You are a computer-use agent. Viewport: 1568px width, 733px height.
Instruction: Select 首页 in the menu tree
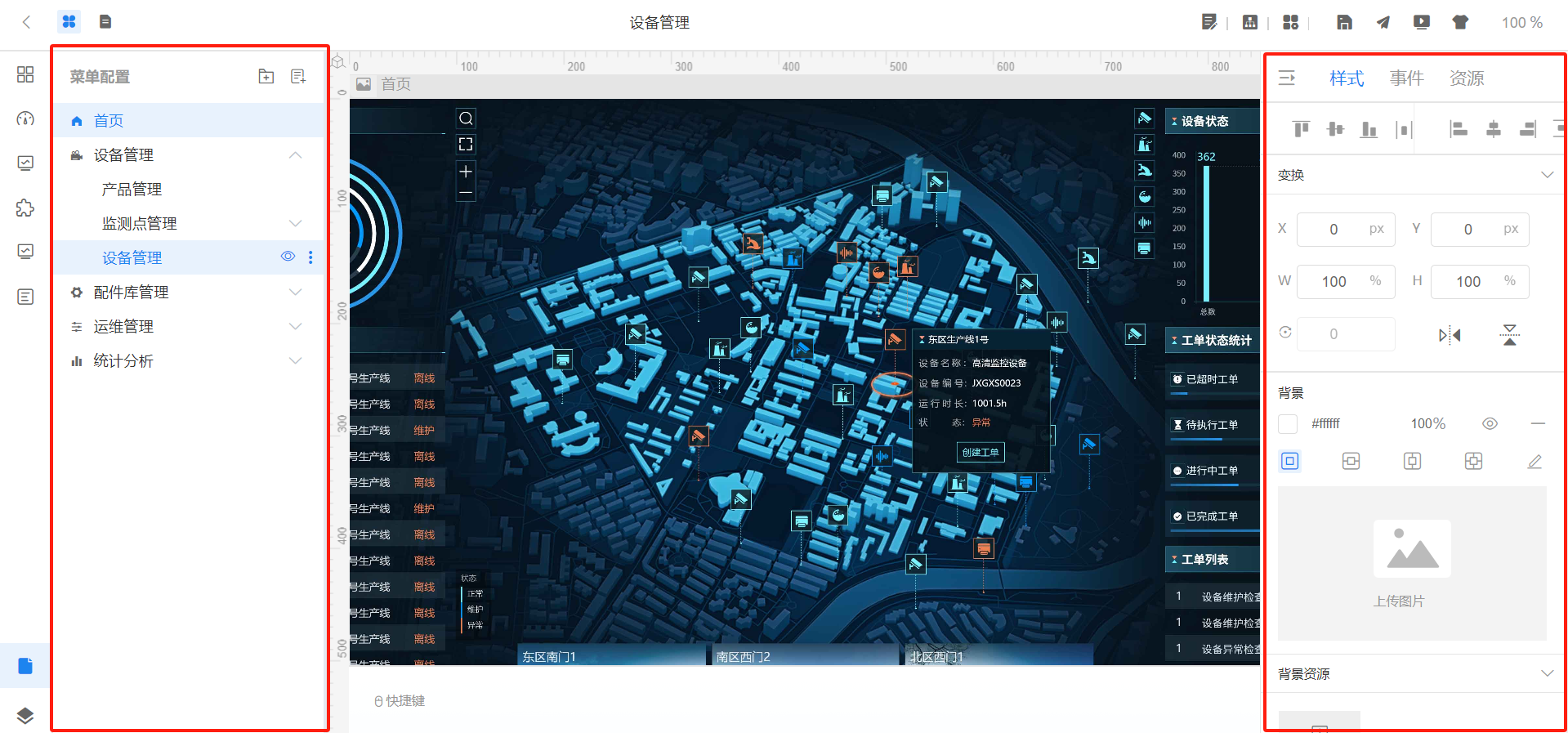coord(190,120)
